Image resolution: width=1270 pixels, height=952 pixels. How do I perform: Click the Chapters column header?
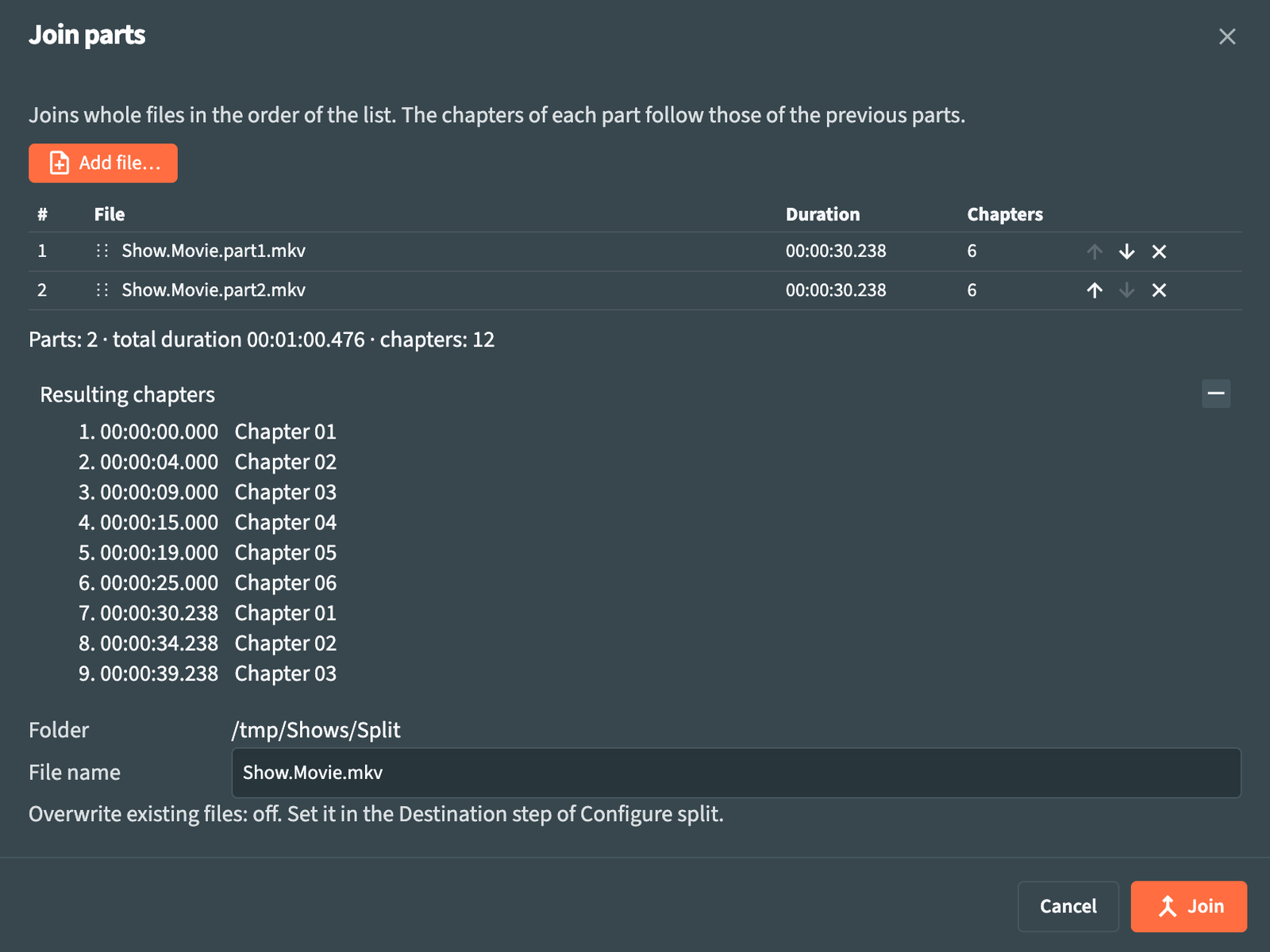(x=1005, y=214)
